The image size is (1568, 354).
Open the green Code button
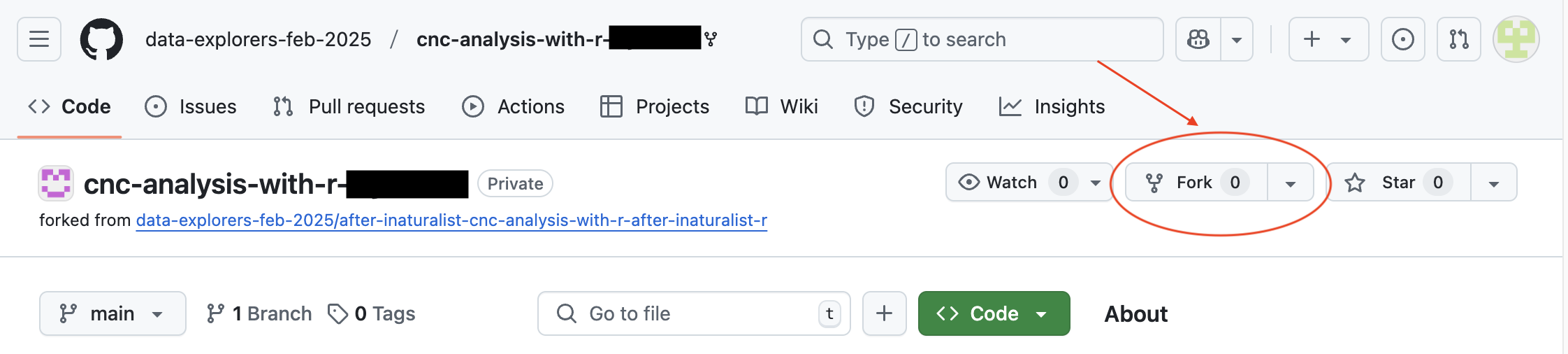pyautogui.click(x=994, y=313)
